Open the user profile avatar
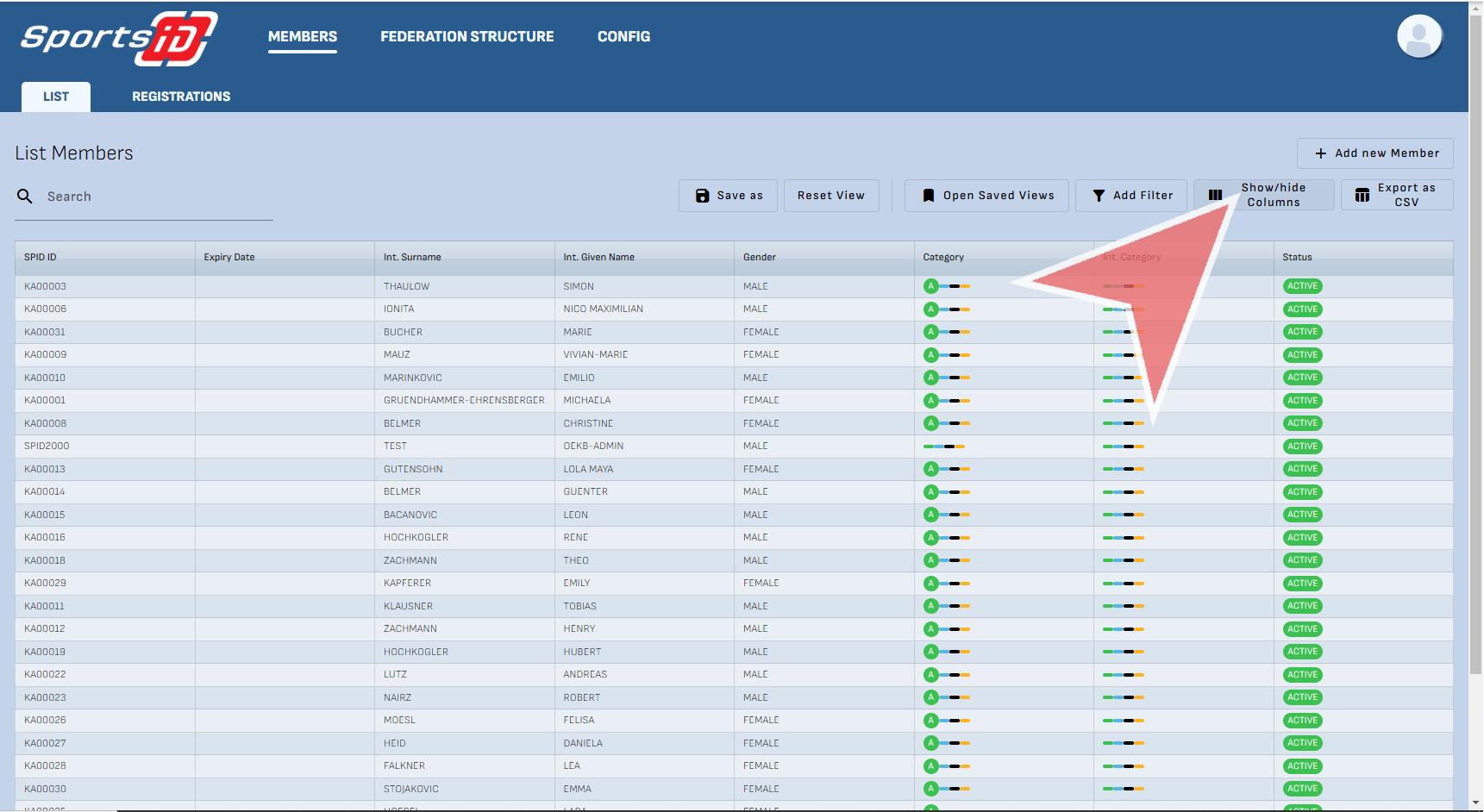 tap(1418, 37)
